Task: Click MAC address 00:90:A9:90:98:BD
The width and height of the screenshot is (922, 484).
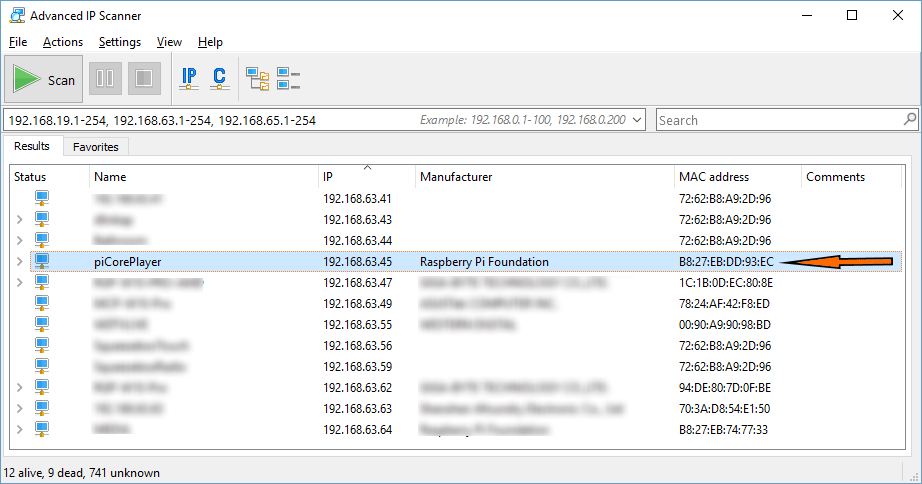Action: 725,325
